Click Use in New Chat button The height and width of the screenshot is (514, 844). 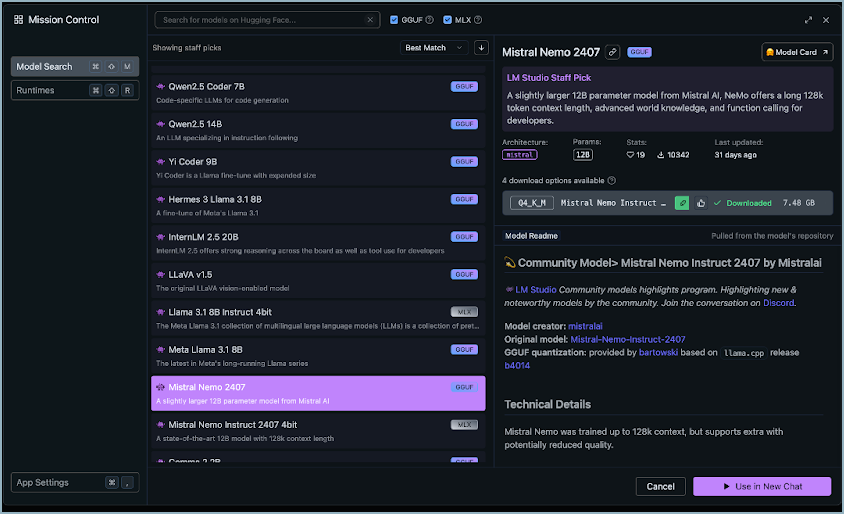point(762,486)
